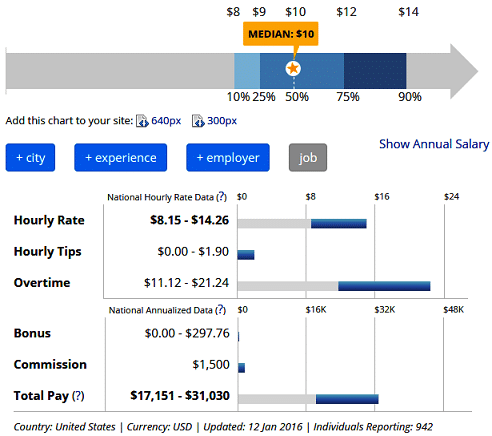492x436 pixels.
Task: Add the city filter
Action: click(x=30, y=158)
